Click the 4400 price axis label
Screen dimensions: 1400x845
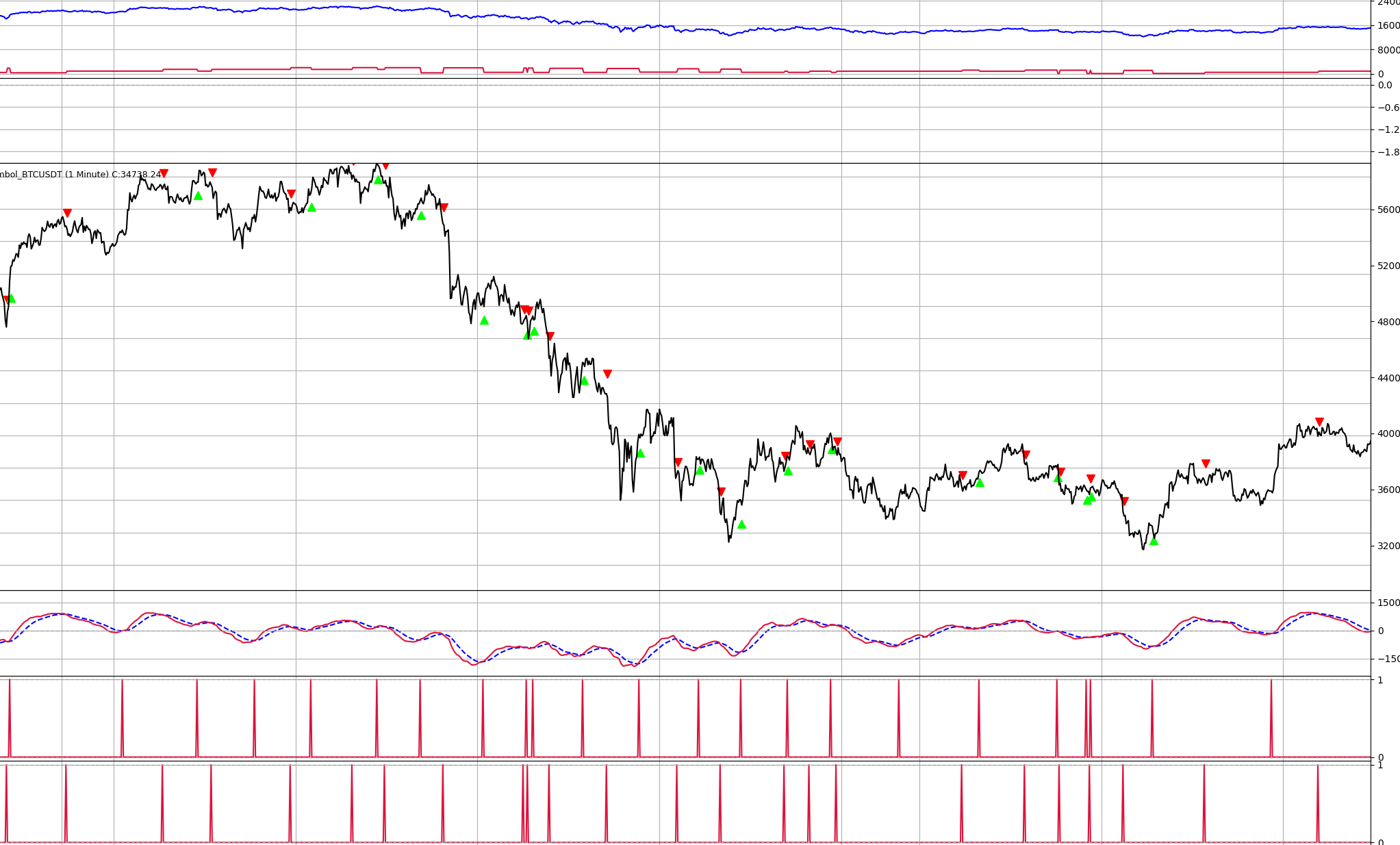coord(1388,378)
